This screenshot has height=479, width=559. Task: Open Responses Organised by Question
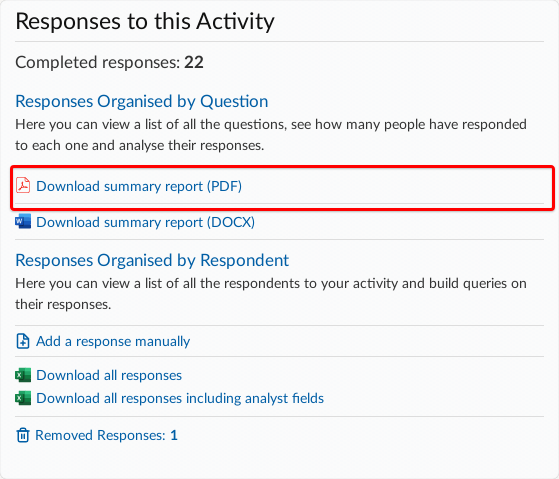coord(142,101)
